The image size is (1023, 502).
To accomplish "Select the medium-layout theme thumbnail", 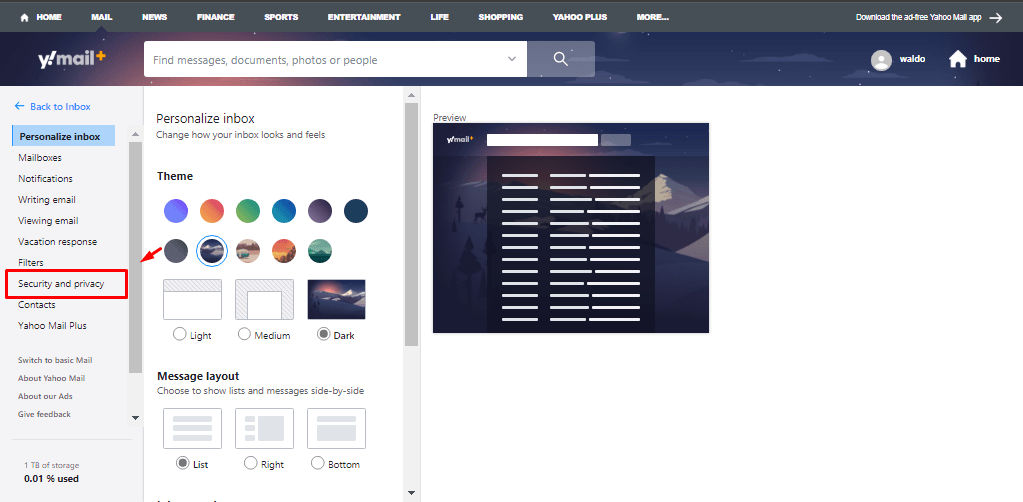I will pos(264,300).
